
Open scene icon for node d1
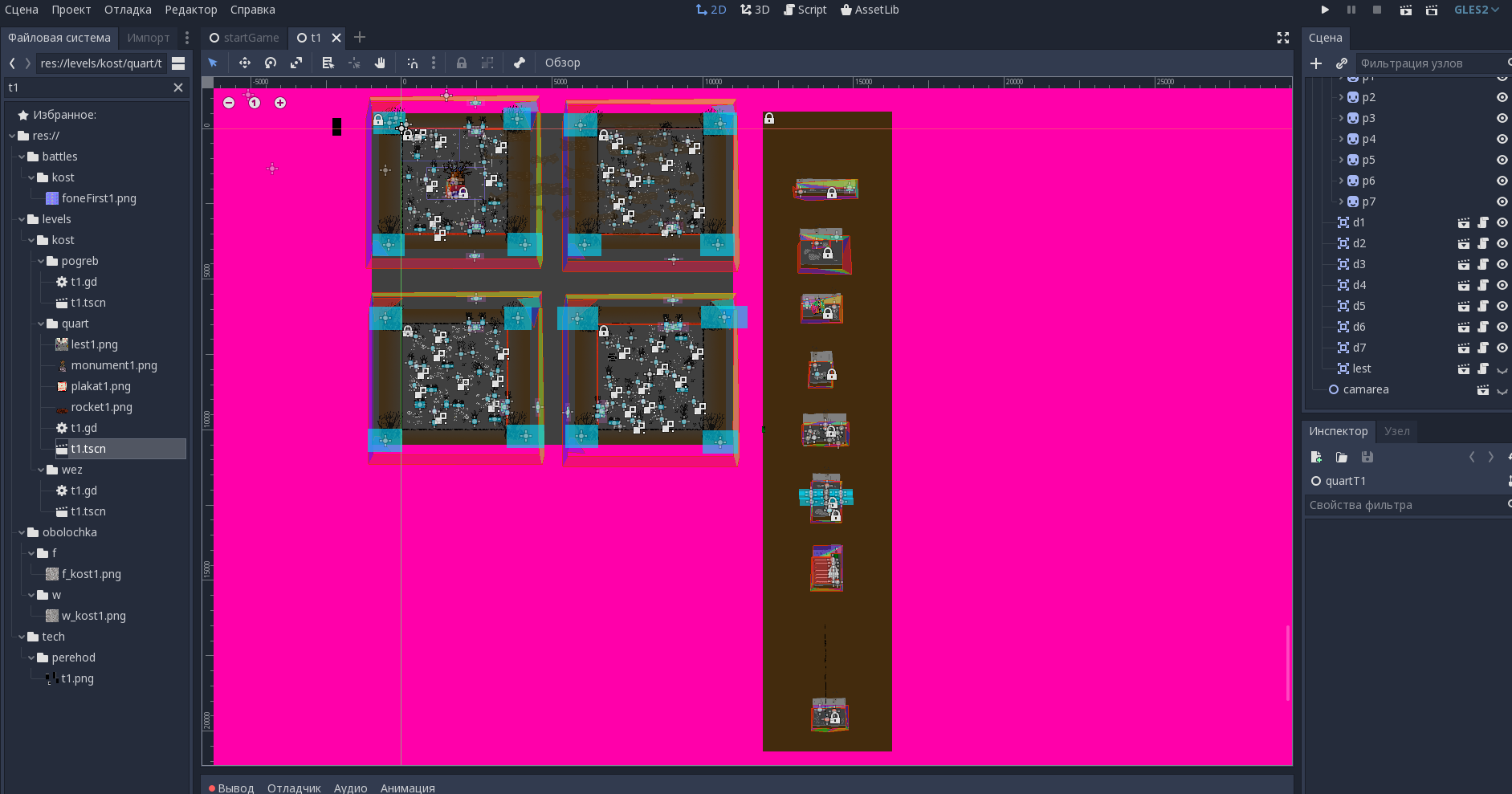click(x=1464, y=222)
